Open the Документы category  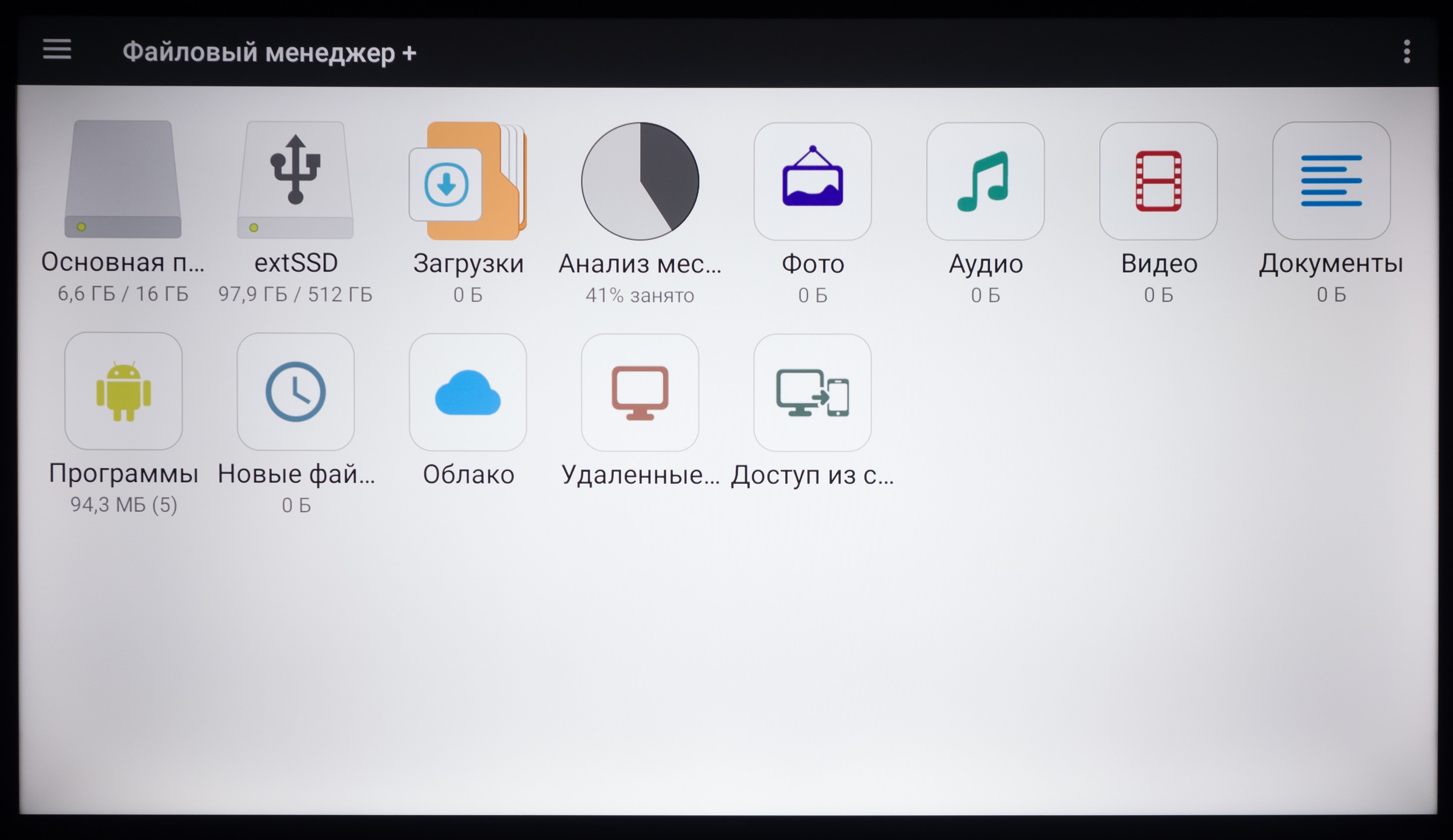coord(1331,181)
